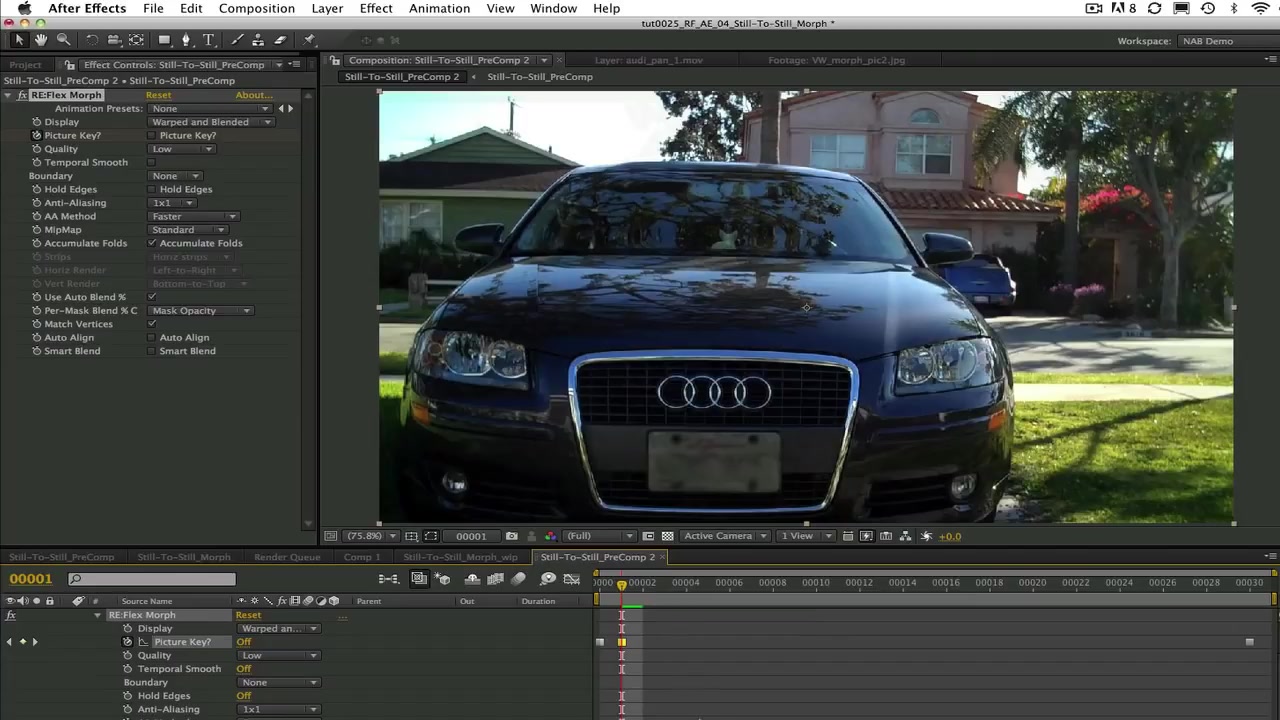The width and height of the screenshot is (1280, 720).
Task: Open the MipMap Standard dropdown
Action: (188, 230)
